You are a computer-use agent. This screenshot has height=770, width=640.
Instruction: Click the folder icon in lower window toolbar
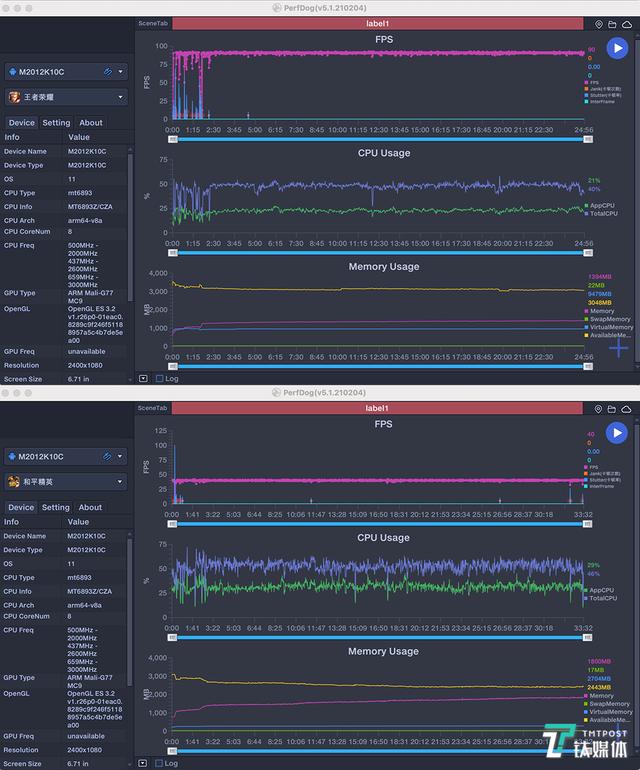612,409
